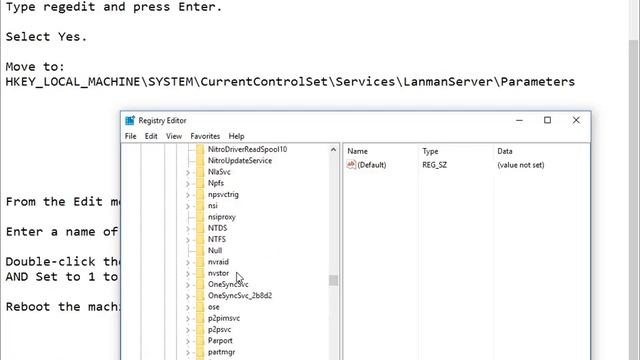
Task: Select the OneSyncSvc_2b8d2 key name
Action: pos(240,296)
